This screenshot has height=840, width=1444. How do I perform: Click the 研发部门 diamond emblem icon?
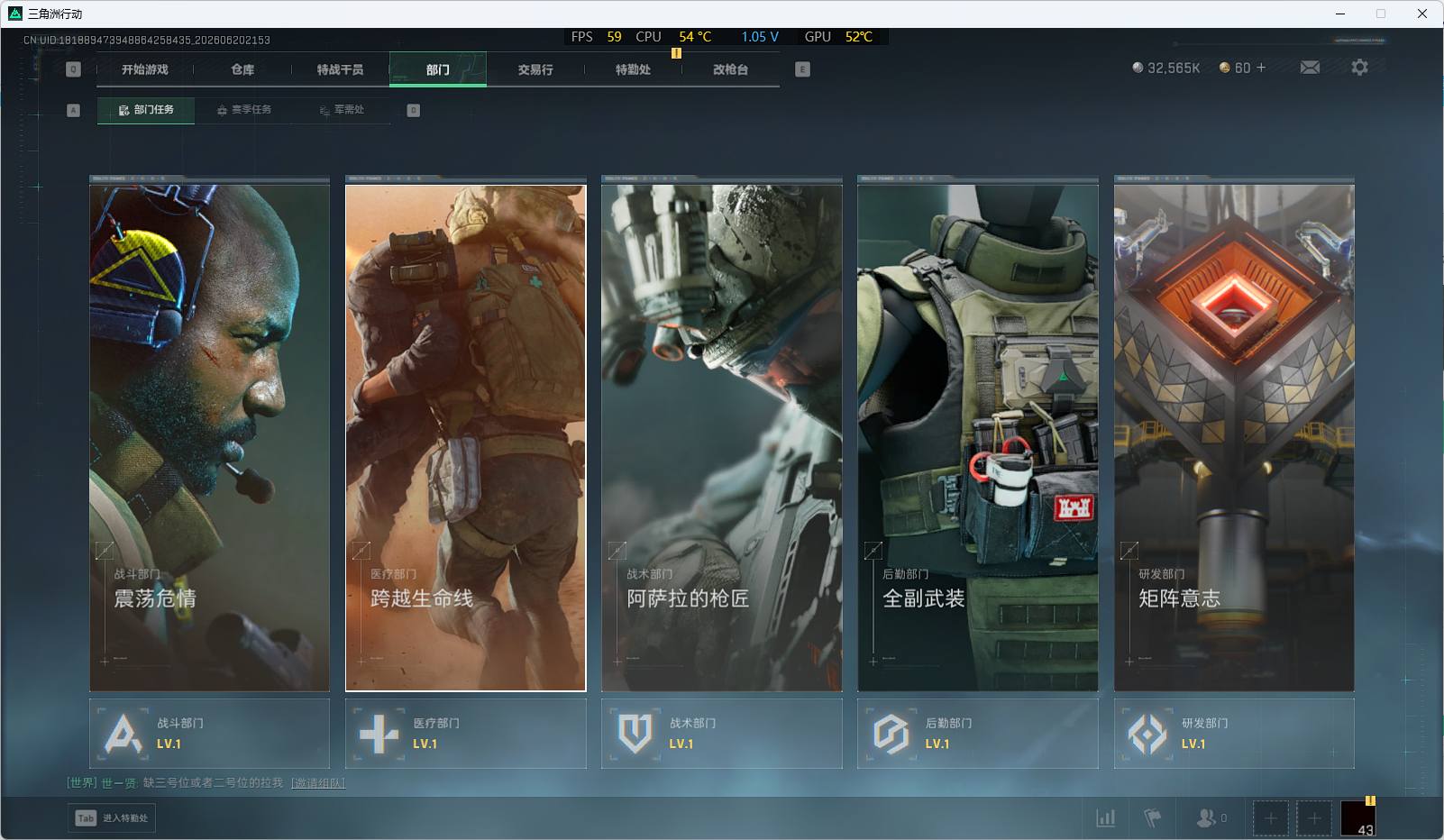(x=1147, y=734)
